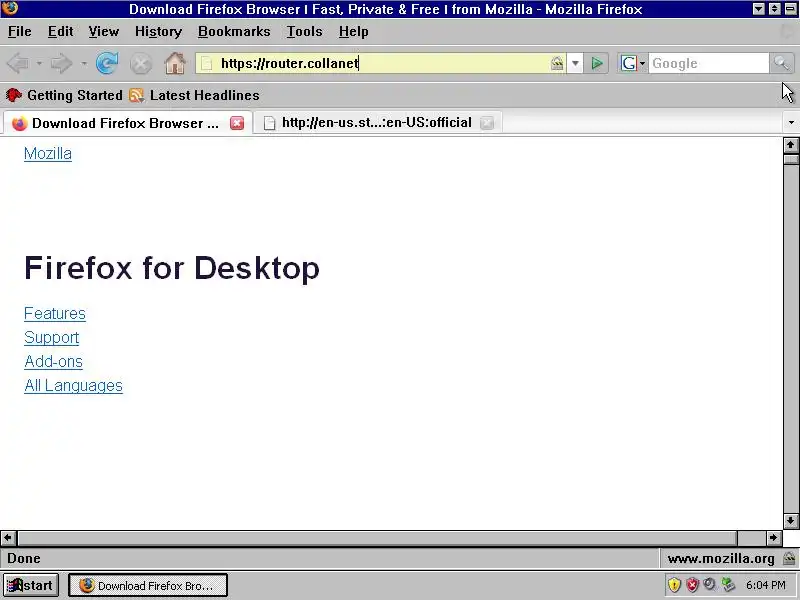This screenshot has height=600, width=800.
Task: Open the Back history dropdown arrow
Action: pos(39,63)
